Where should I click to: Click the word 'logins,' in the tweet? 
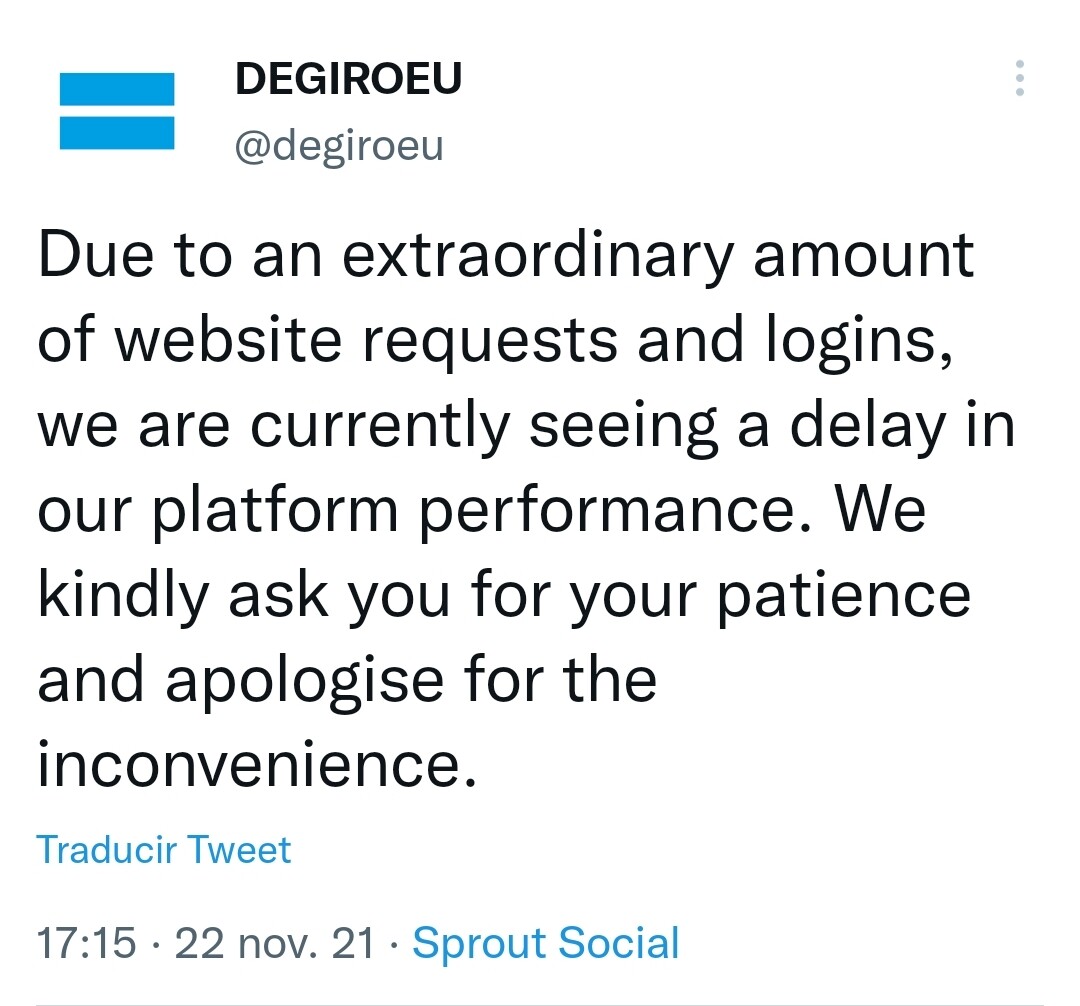[x=860, y=340]
